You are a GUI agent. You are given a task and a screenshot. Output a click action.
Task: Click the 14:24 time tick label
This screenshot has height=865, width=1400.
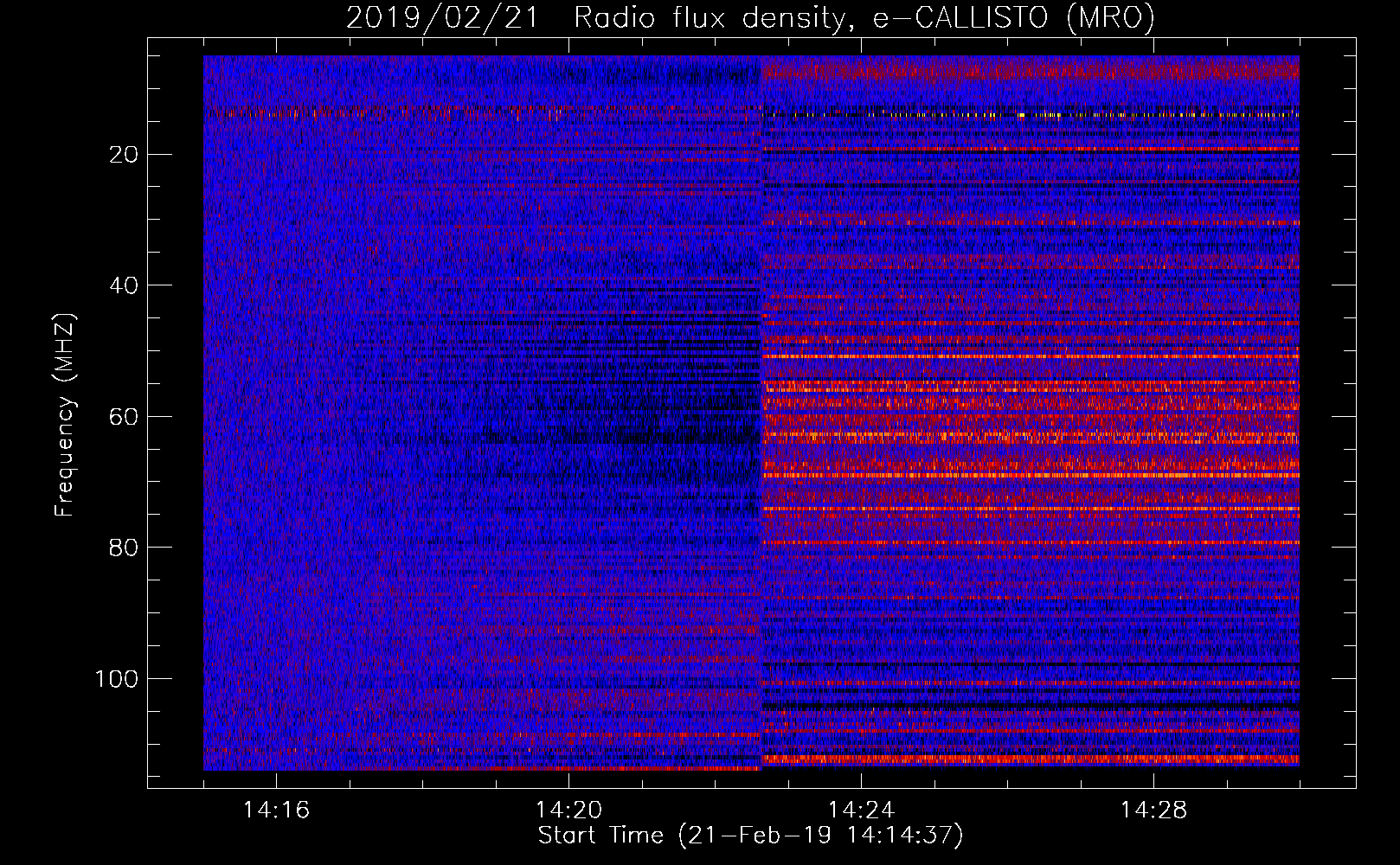(861, 811)
